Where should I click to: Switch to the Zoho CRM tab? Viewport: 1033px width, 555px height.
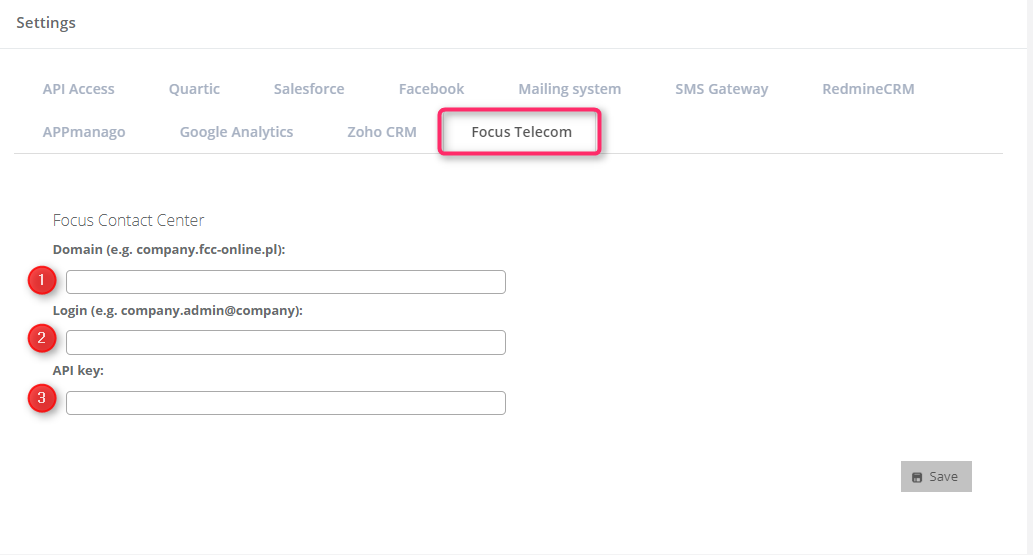(382, 132)
